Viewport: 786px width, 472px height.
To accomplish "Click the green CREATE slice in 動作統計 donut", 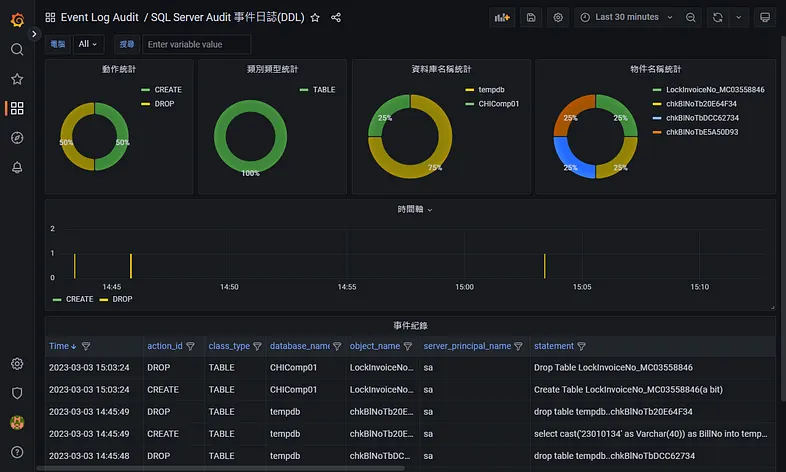I will [x=121, y=136].
